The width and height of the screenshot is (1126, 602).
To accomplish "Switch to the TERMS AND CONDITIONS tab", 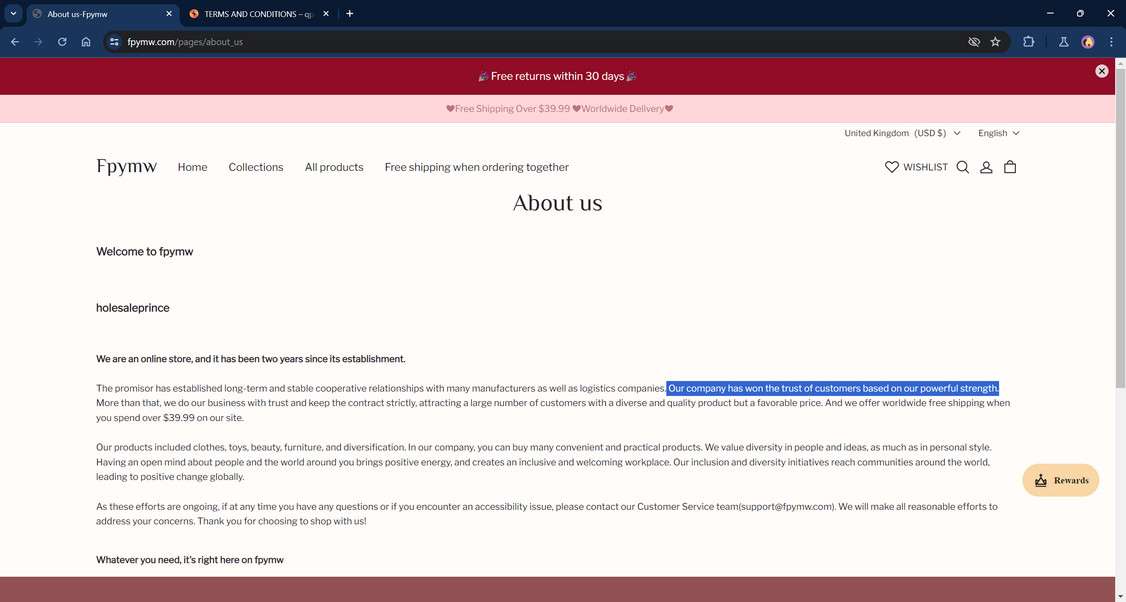I will pos(255,13).
